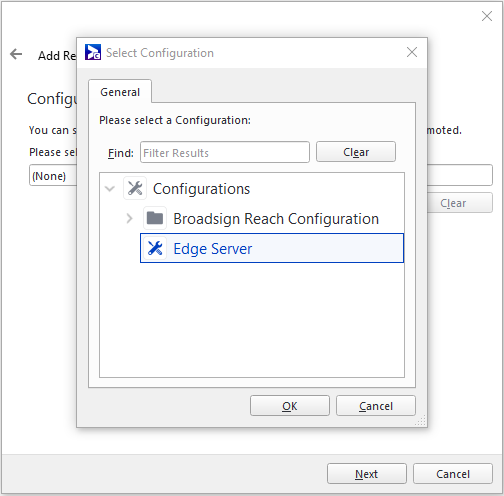504x496 pixels.
Task: Cancel the Select Configuration dialog
Action: pos(376,406)
